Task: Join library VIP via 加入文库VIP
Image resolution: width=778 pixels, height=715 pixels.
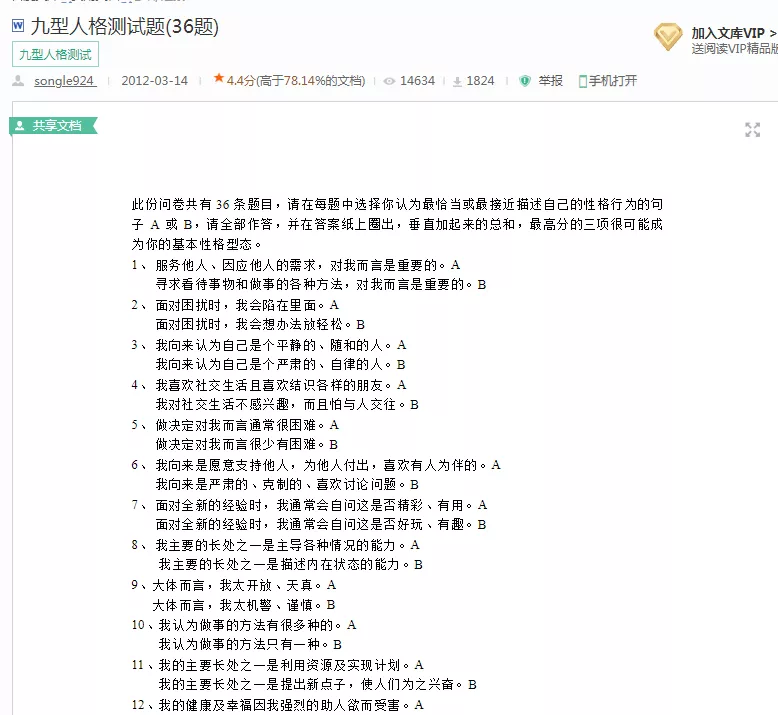Action: (734, 33)
